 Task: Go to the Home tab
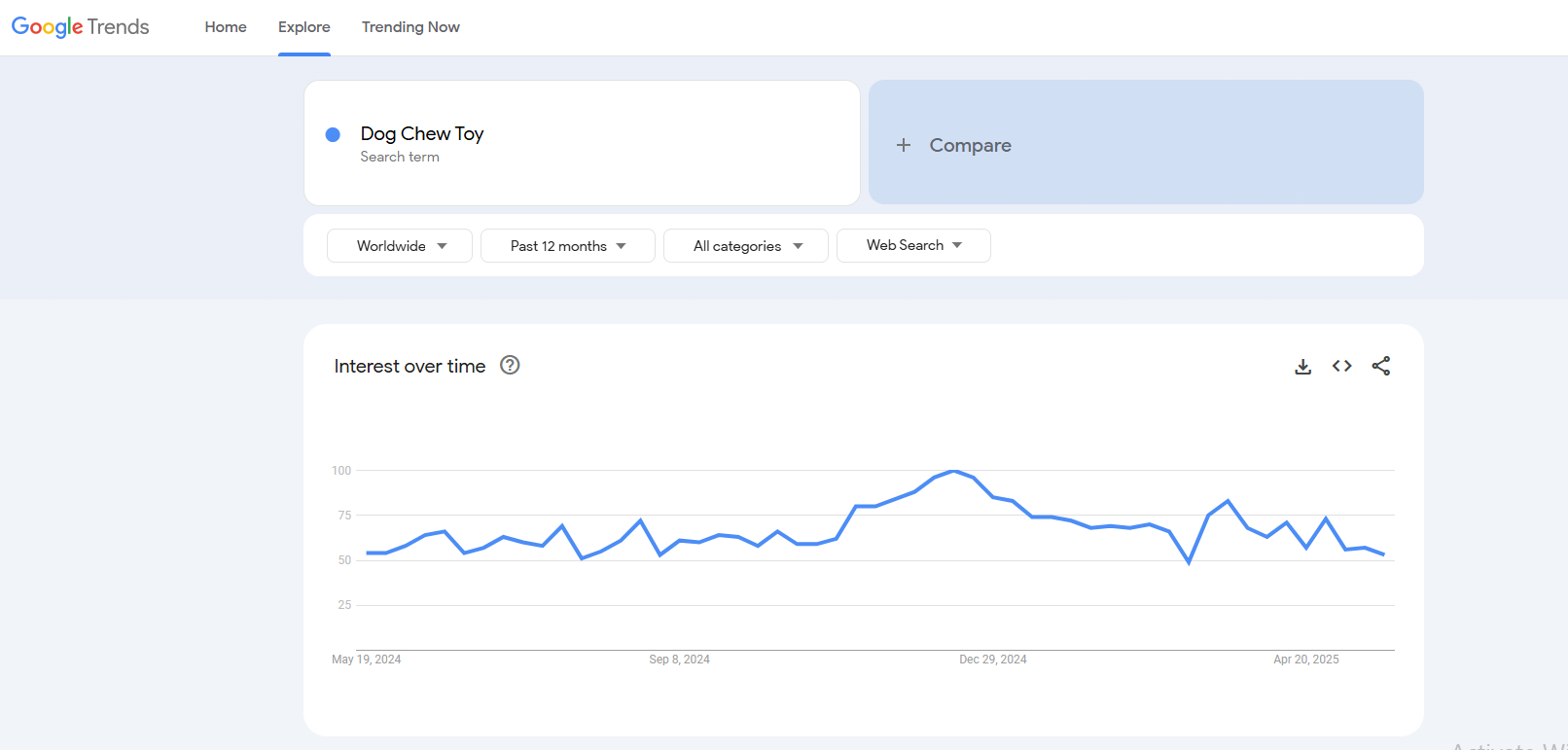point(226,27)
